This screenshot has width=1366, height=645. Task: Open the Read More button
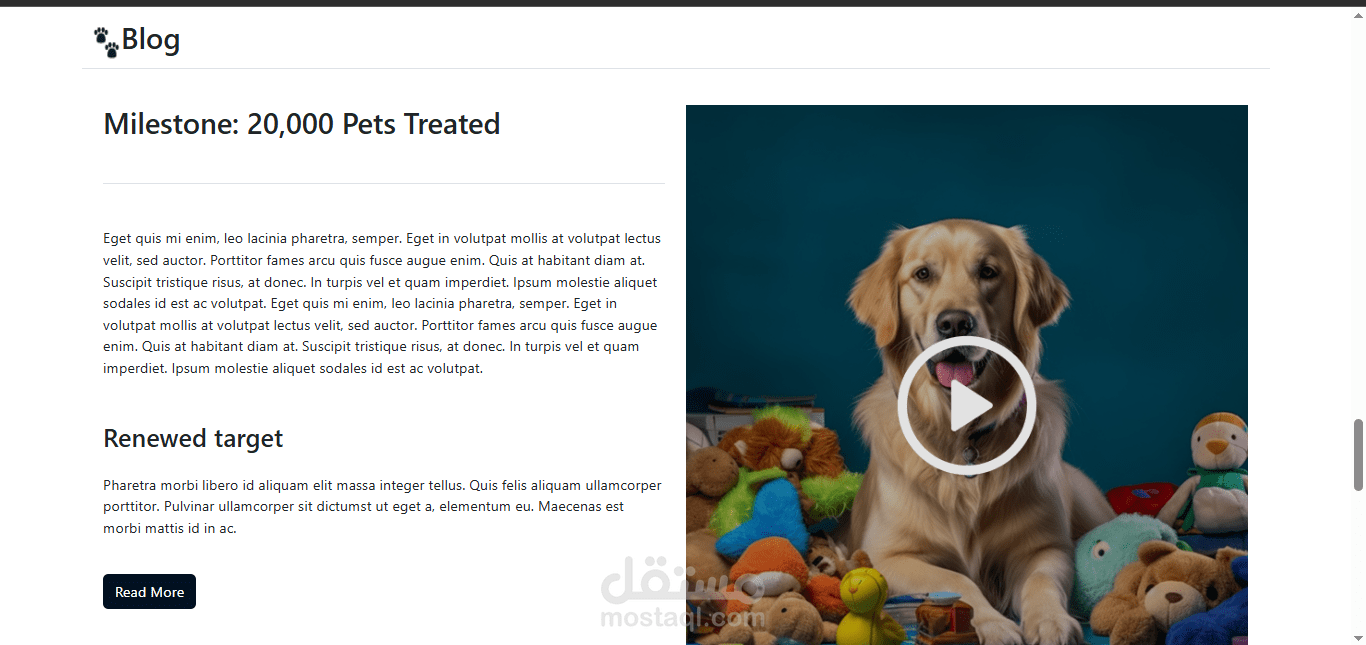pyautogui.click(x=149, y=592)
